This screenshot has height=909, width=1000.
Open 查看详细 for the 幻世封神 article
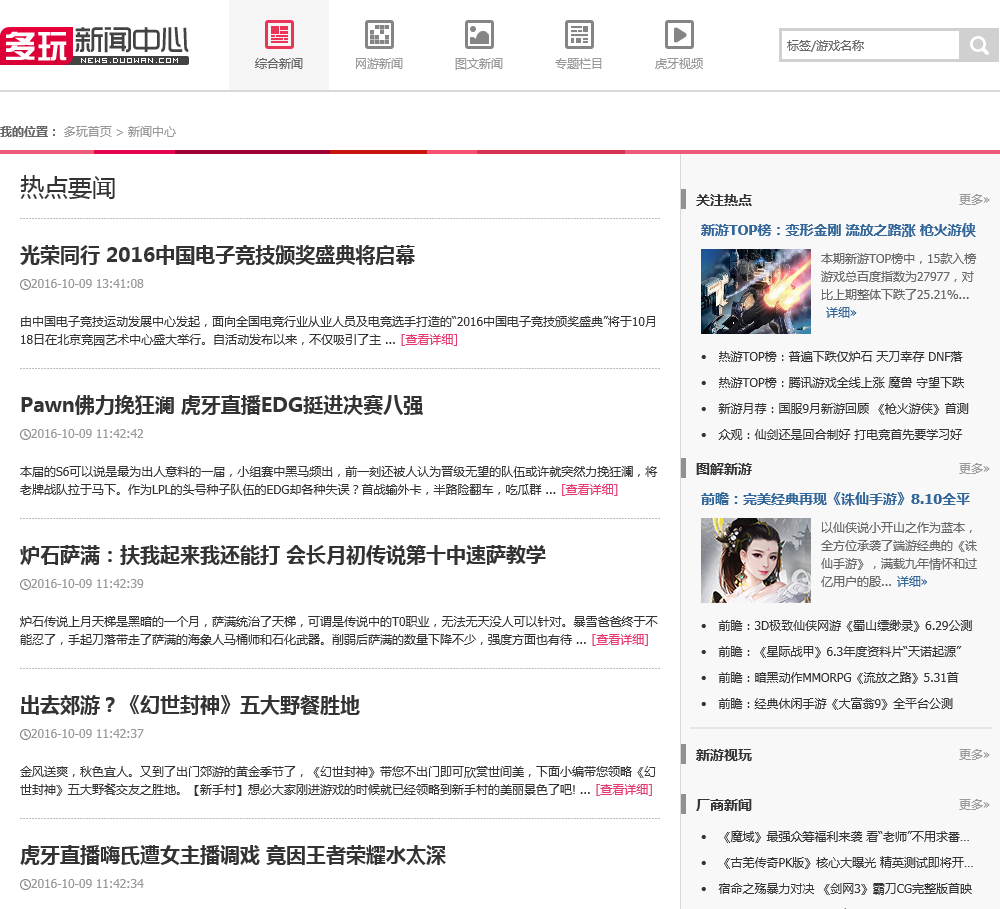point(624,790)
